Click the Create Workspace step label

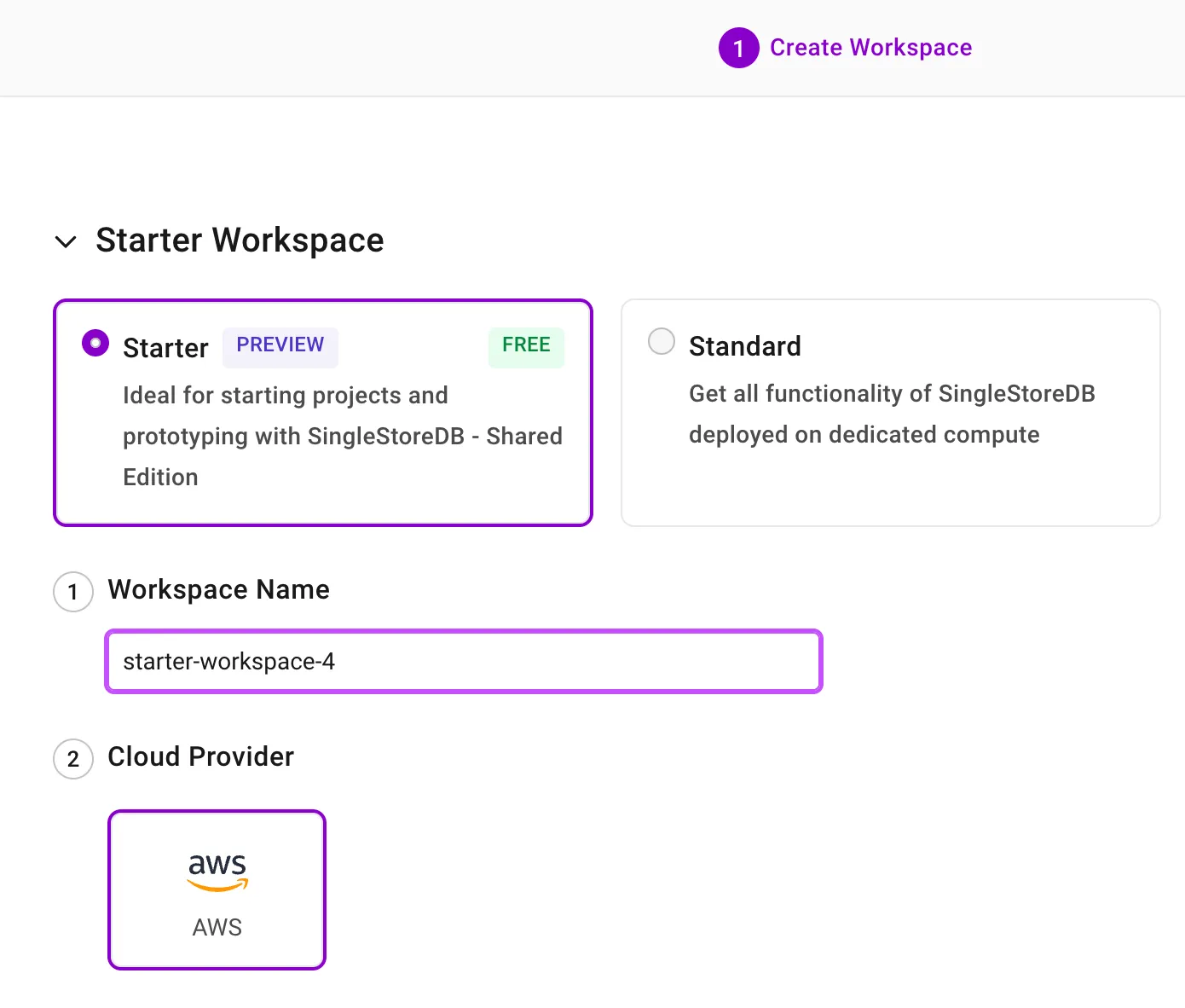870,48
